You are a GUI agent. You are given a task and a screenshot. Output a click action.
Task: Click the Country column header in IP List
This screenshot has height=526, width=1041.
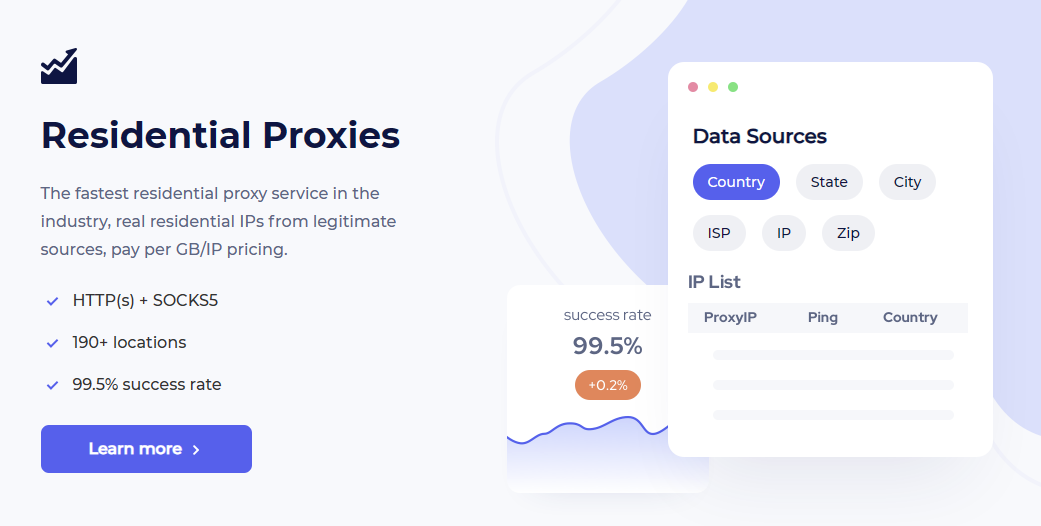pyautogui.click(x=910, y=318)
